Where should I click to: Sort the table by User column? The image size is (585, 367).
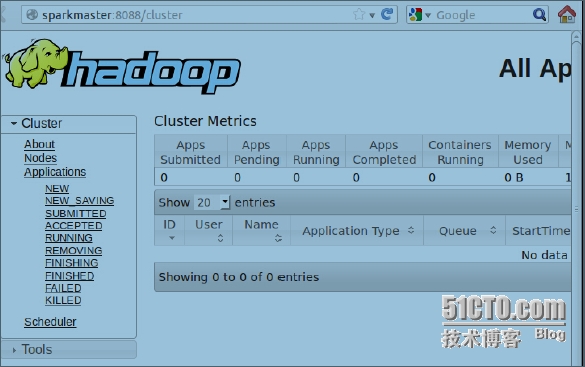209,230
